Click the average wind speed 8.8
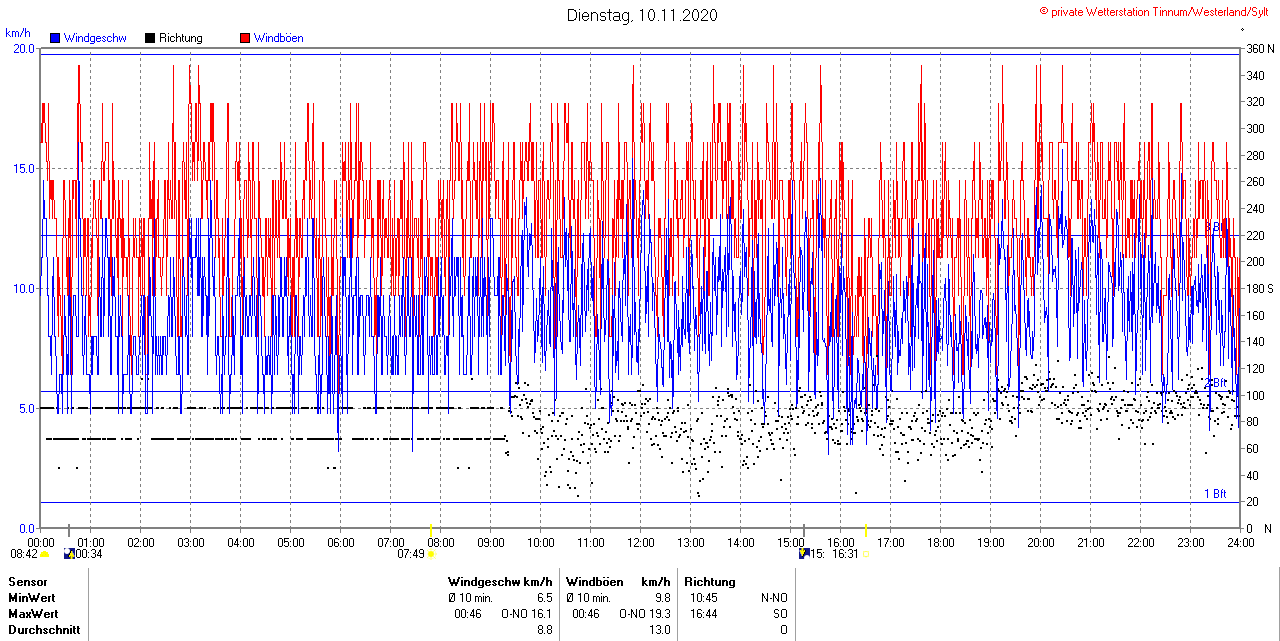Screen dimensions: 1280x641 (544, 630)
